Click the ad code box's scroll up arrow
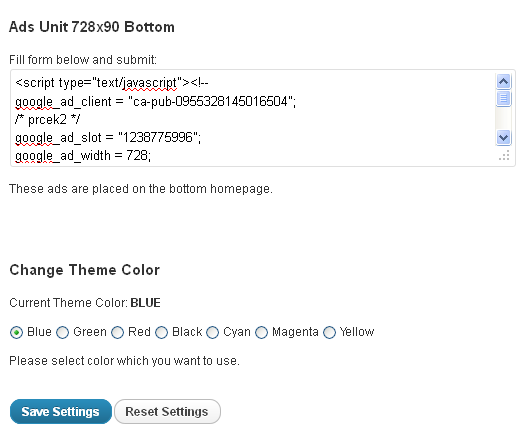This screenshot has height=432, width=525. (x=503, y=81)
